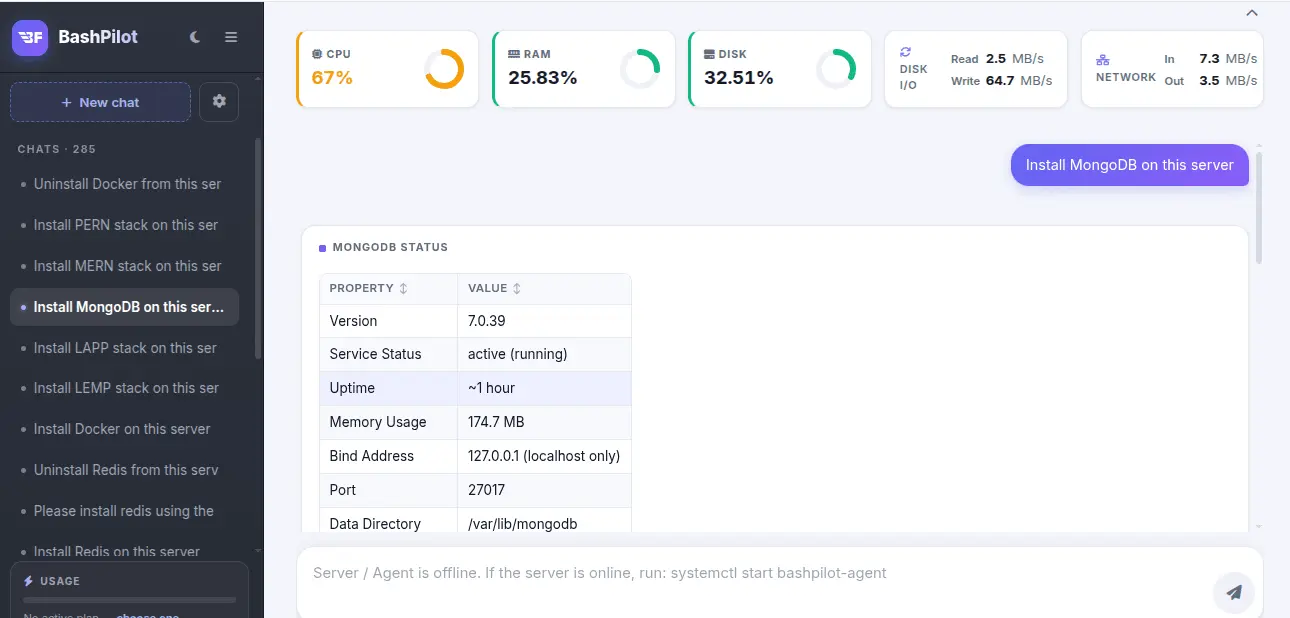Image resolution: width=1290 pixels, height=618 pixels.
Task: Click the Install MongoDB on this server message bubble
Action: coord(1130,165)
